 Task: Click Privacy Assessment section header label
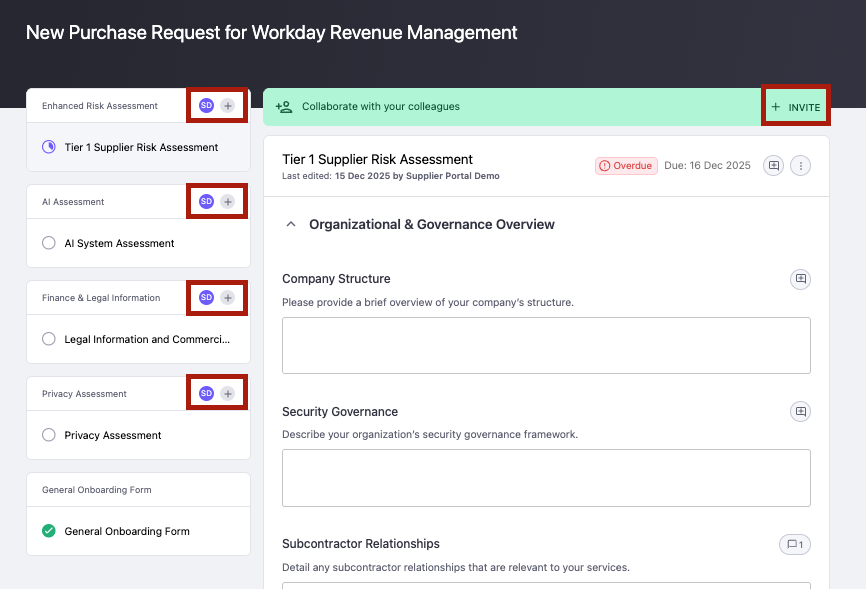pyautogui.click(x=85, y=394)
